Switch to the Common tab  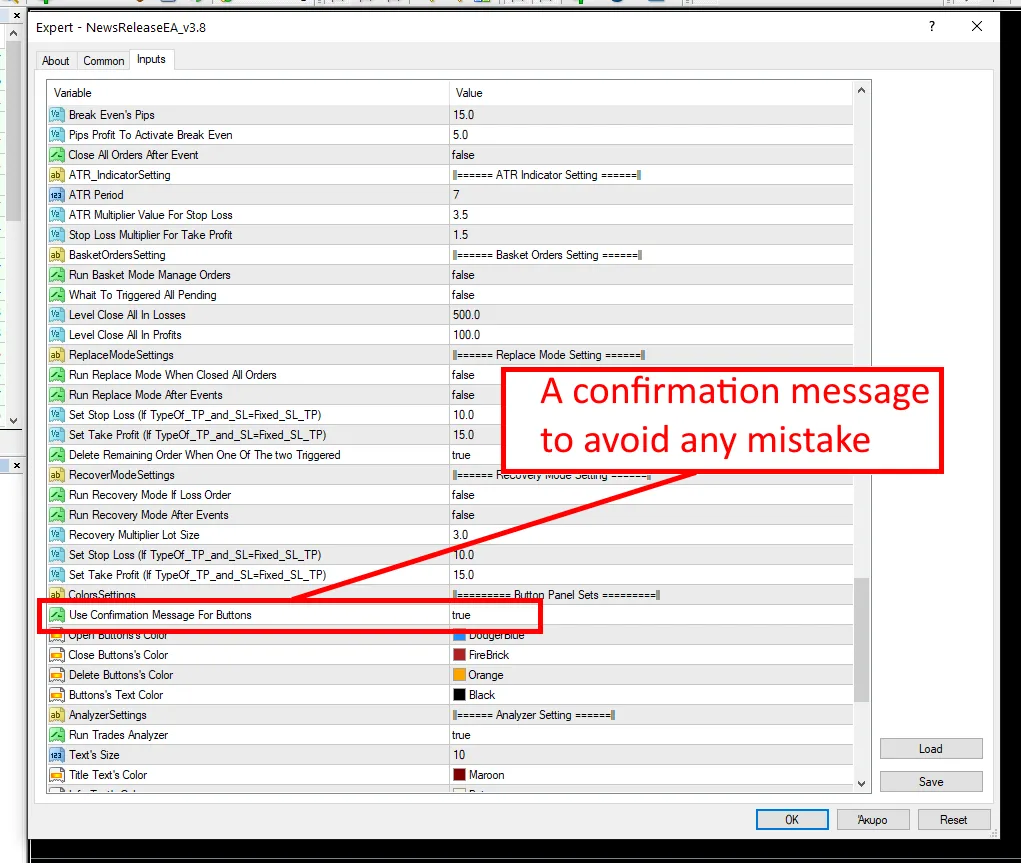pyautogui.click(x=104, y=61)
